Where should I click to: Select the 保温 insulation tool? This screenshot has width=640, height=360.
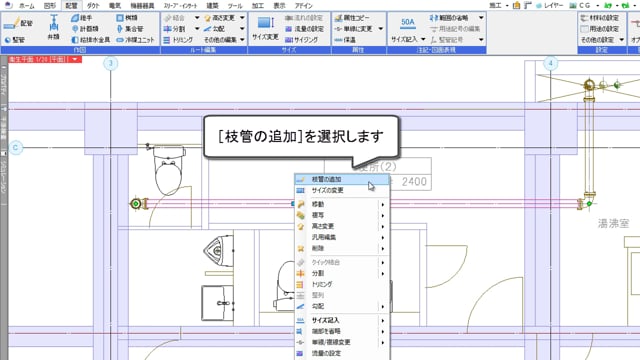345,40
